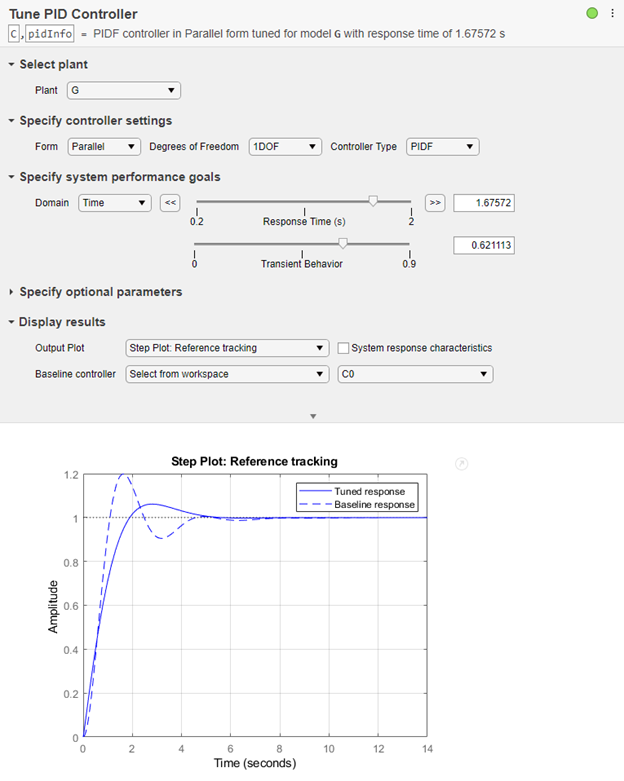The width and height of the screenshot is (624, 781).
Task: Enable System response characteristics checkbox
Action: pyautogui.click(x=344, y=348)
